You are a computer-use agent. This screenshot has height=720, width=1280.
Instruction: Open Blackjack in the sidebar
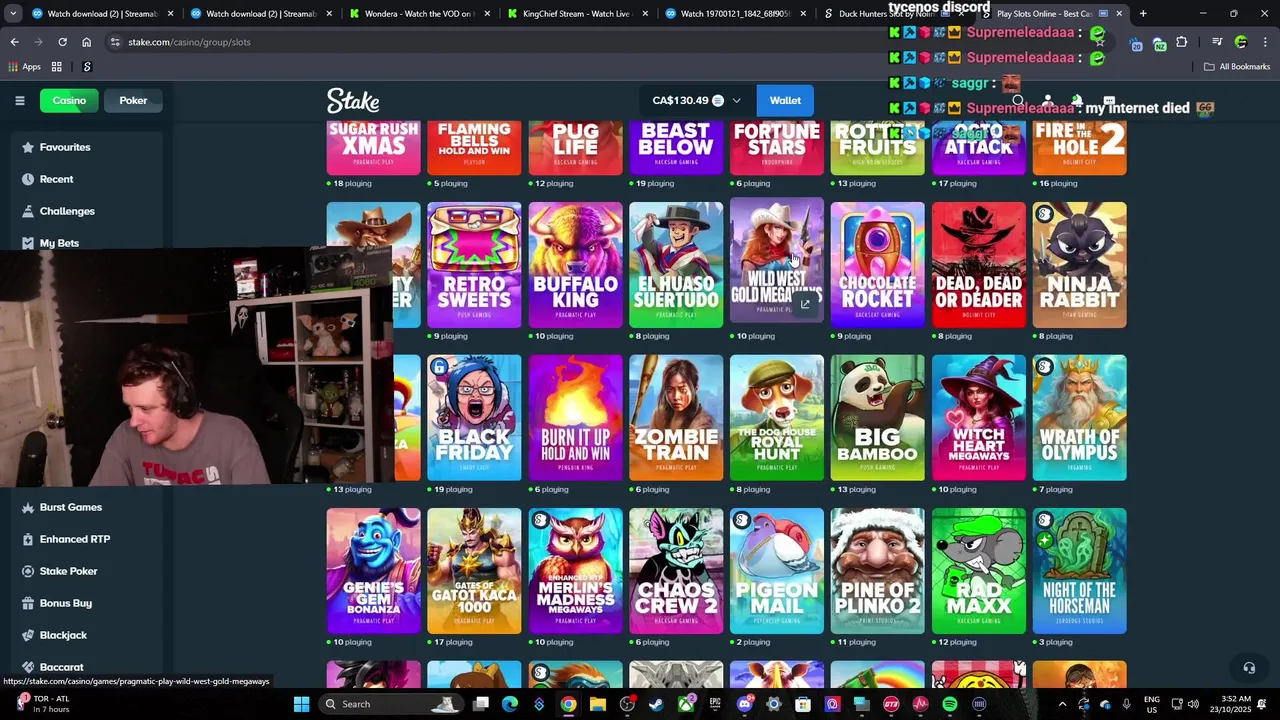[x=63, y=635]
